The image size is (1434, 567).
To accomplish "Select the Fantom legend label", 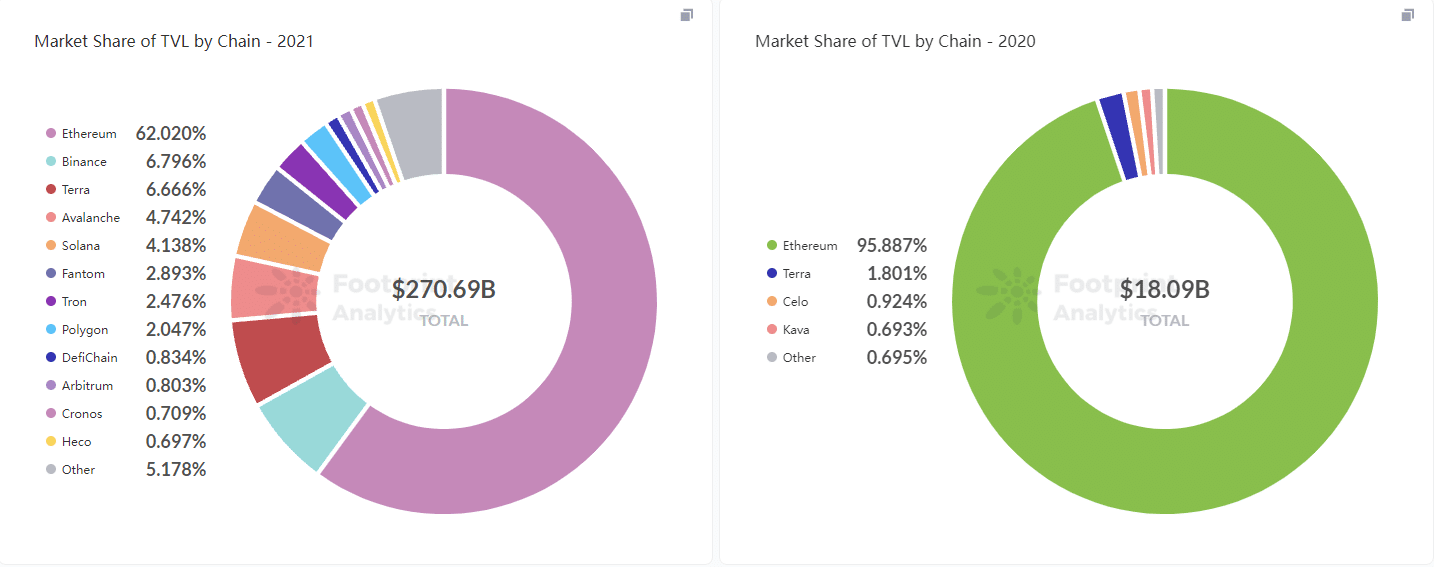I will [x=83, y=274].
